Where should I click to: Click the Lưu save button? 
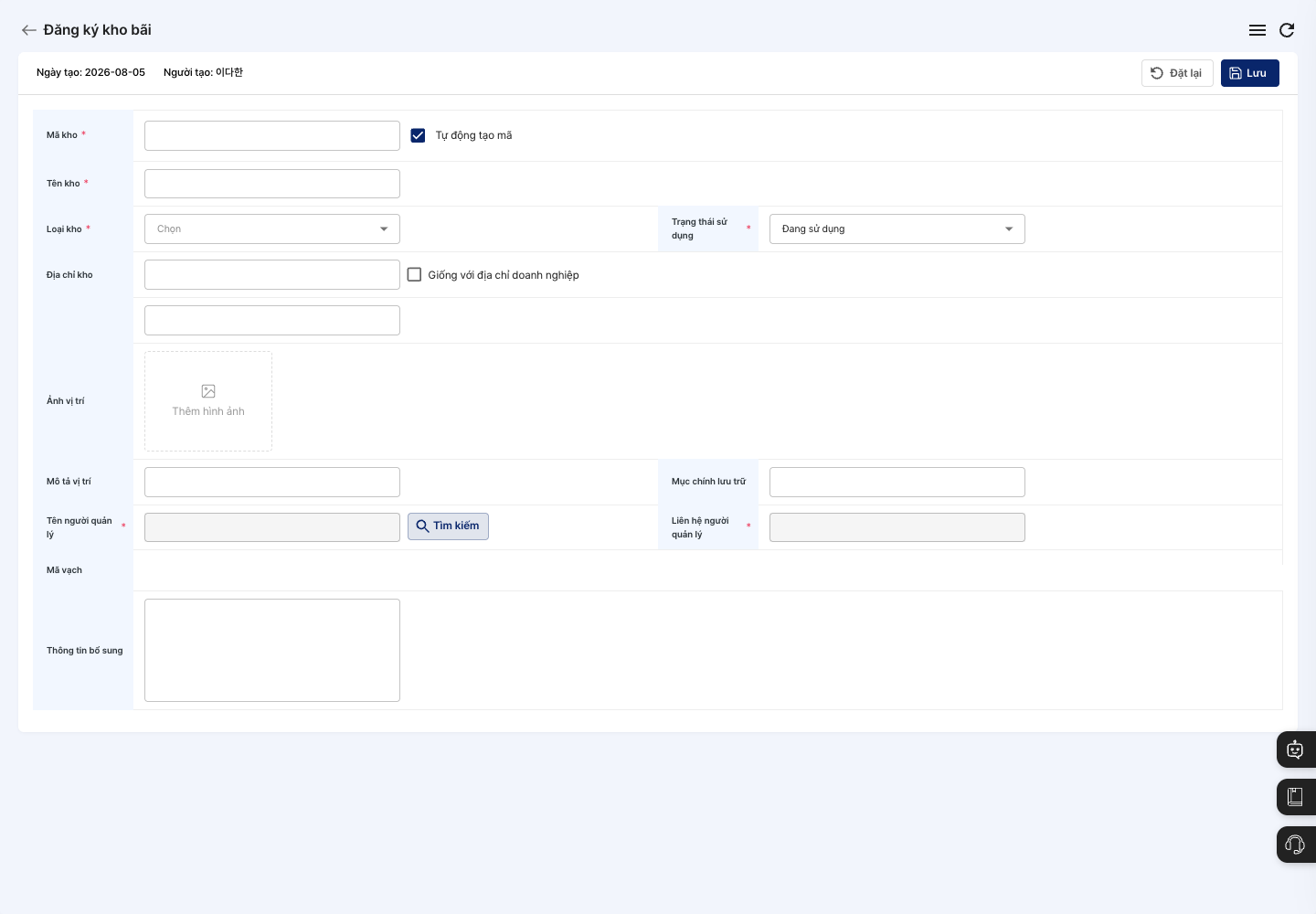point(1250,73)
